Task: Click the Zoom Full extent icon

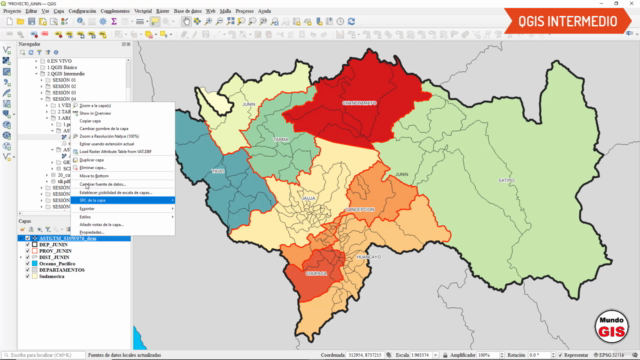Action: [x=231, y=22]
